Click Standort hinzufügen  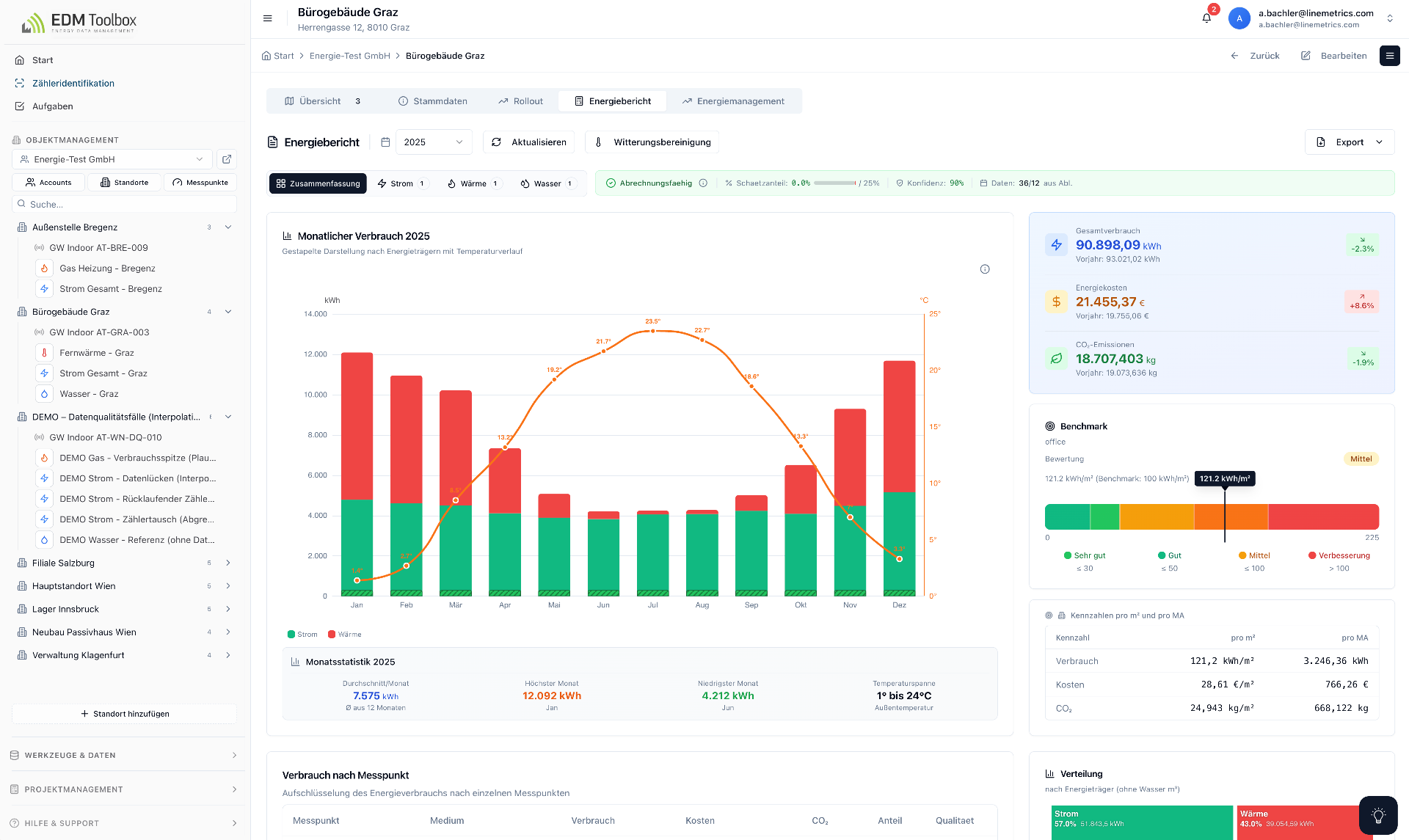[x=124, y=714]
